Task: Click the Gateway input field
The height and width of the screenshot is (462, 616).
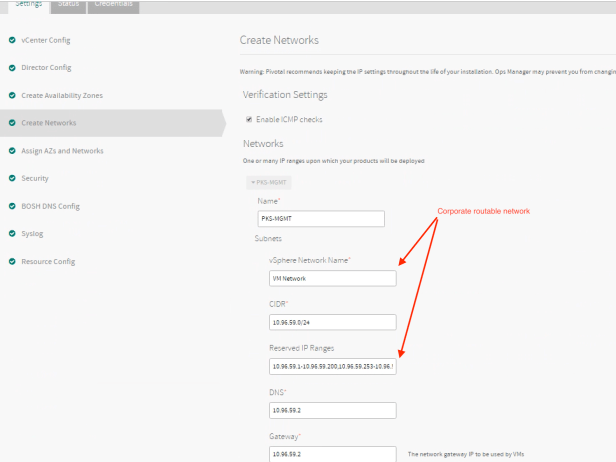Action: [332, 454]
